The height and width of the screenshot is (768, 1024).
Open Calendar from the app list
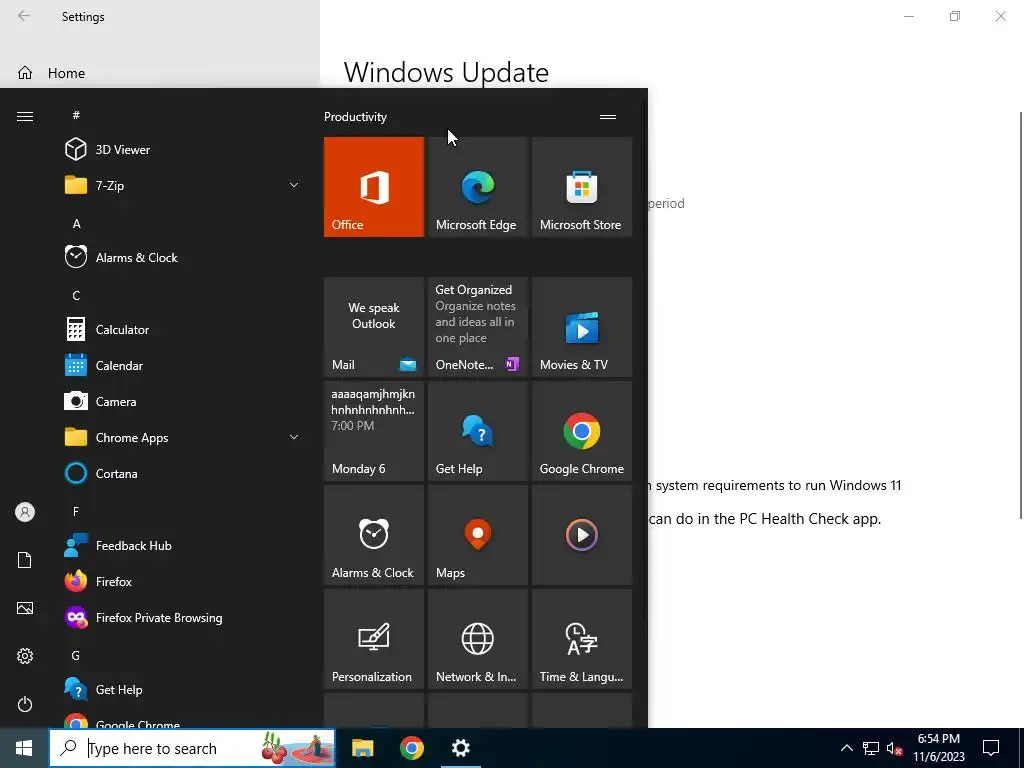183,366
